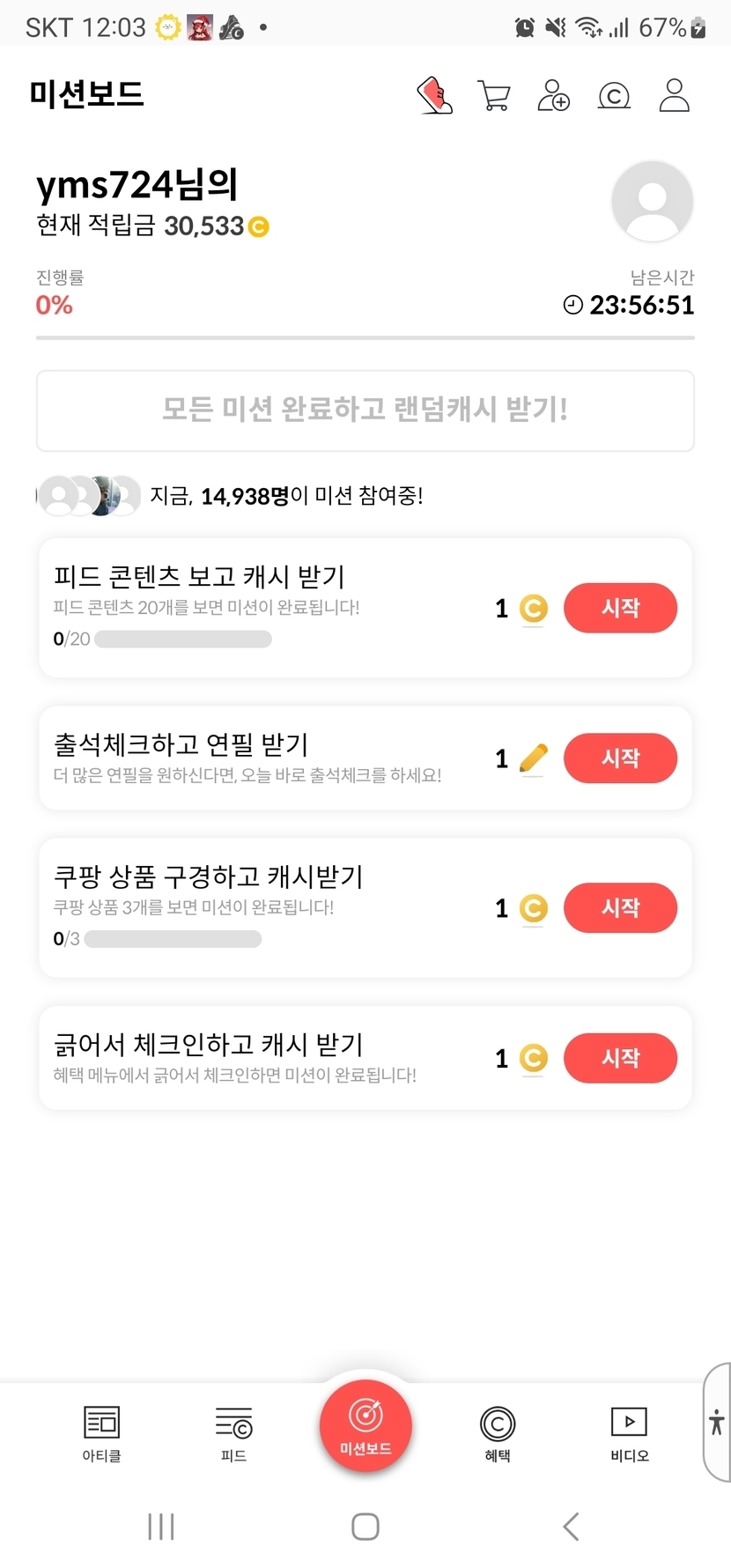This screenshot has width=731, height=1568.
Task: Tap the red sneaker icon in header
Action: 434,96
